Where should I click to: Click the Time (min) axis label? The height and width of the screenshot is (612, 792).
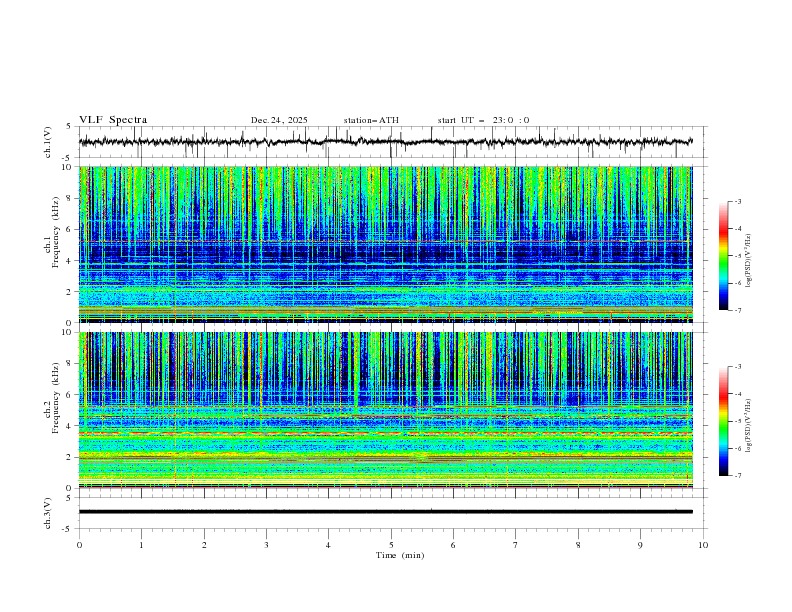400,555
